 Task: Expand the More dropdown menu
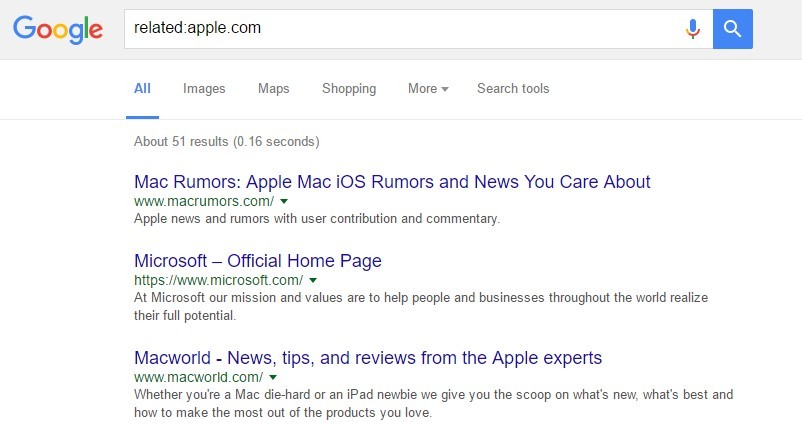pos(428,88)
